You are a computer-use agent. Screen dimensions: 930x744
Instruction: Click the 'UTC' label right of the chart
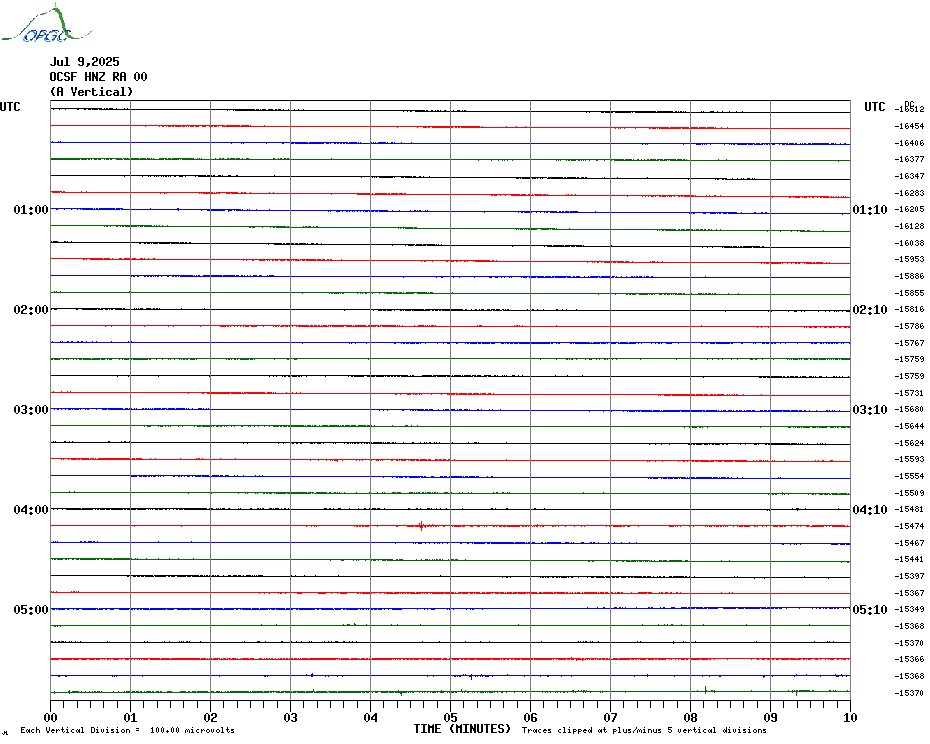click(874, 107)
